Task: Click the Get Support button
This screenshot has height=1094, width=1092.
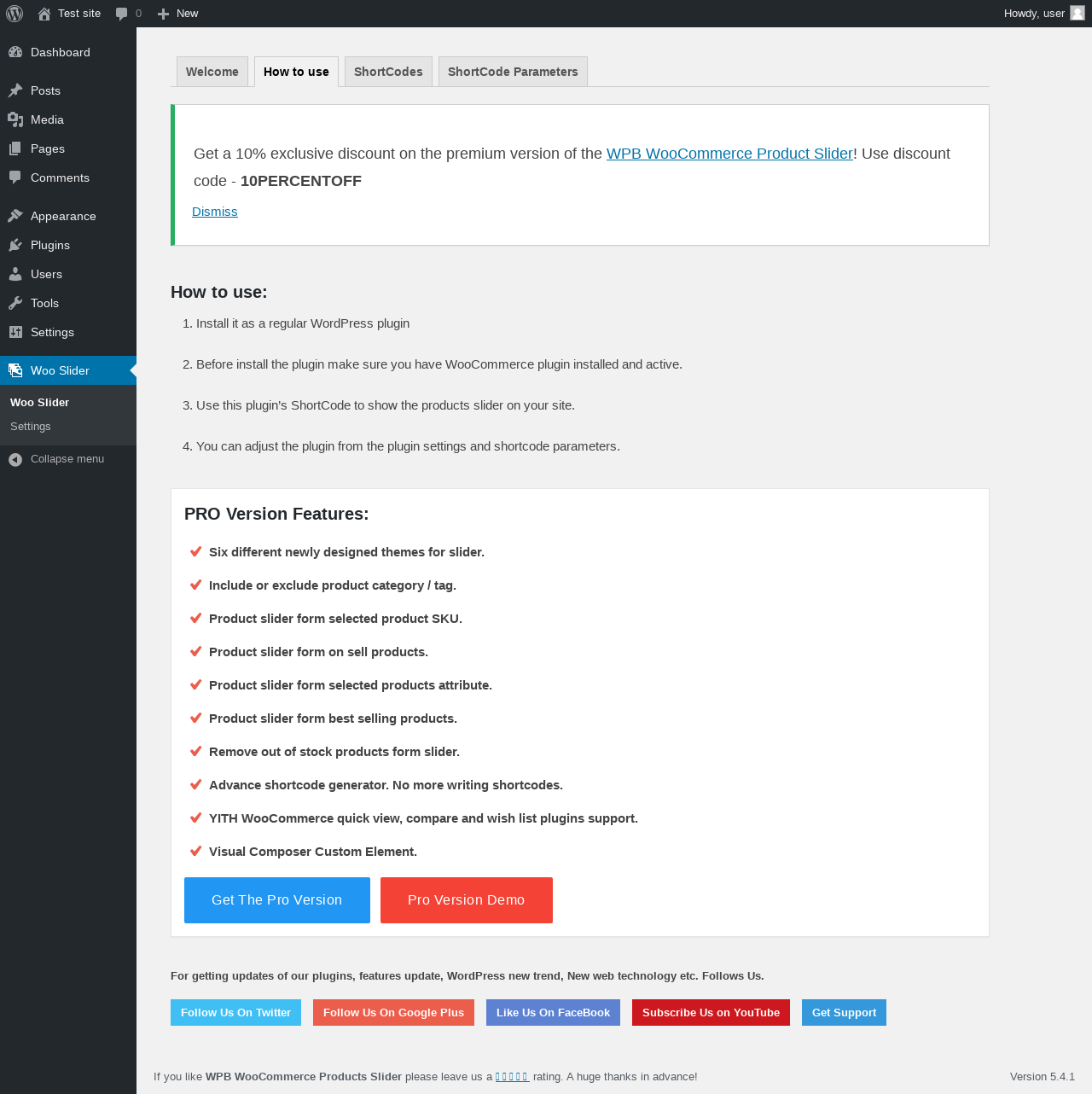Action: click(844, 1013)
